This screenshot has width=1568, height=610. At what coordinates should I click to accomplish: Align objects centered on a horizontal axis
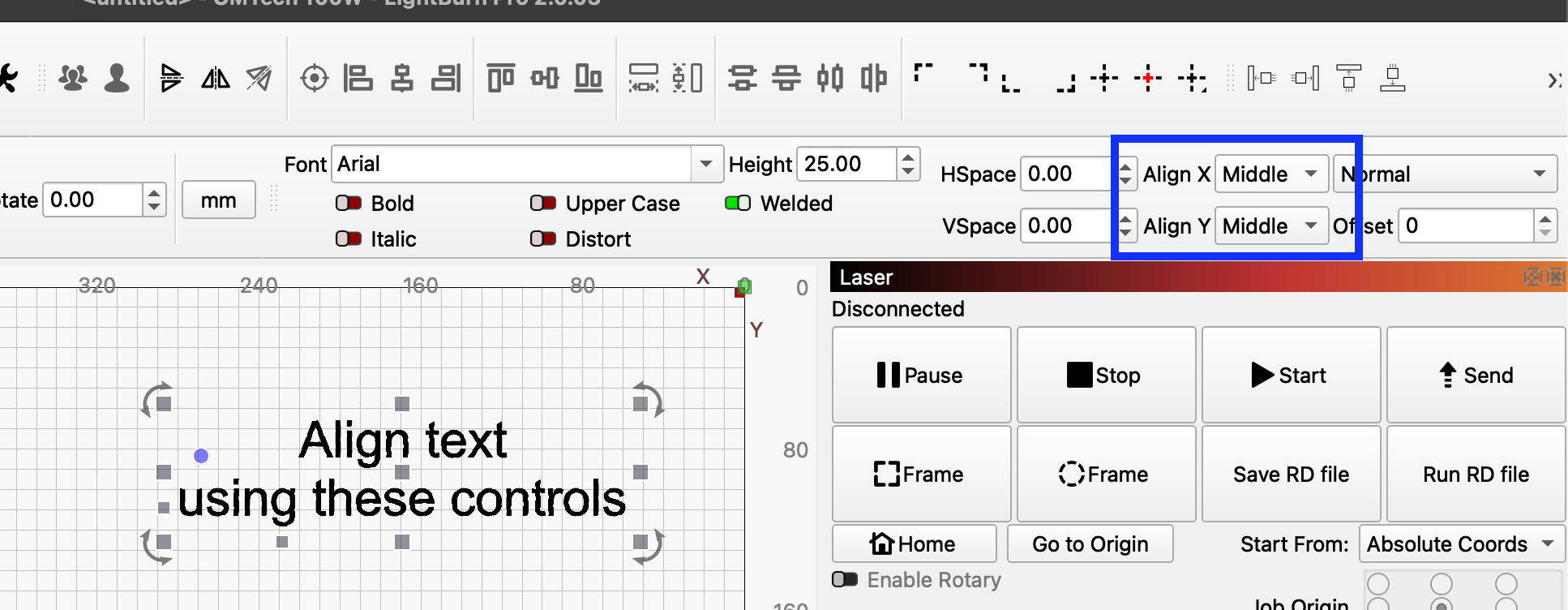point(545,78)
